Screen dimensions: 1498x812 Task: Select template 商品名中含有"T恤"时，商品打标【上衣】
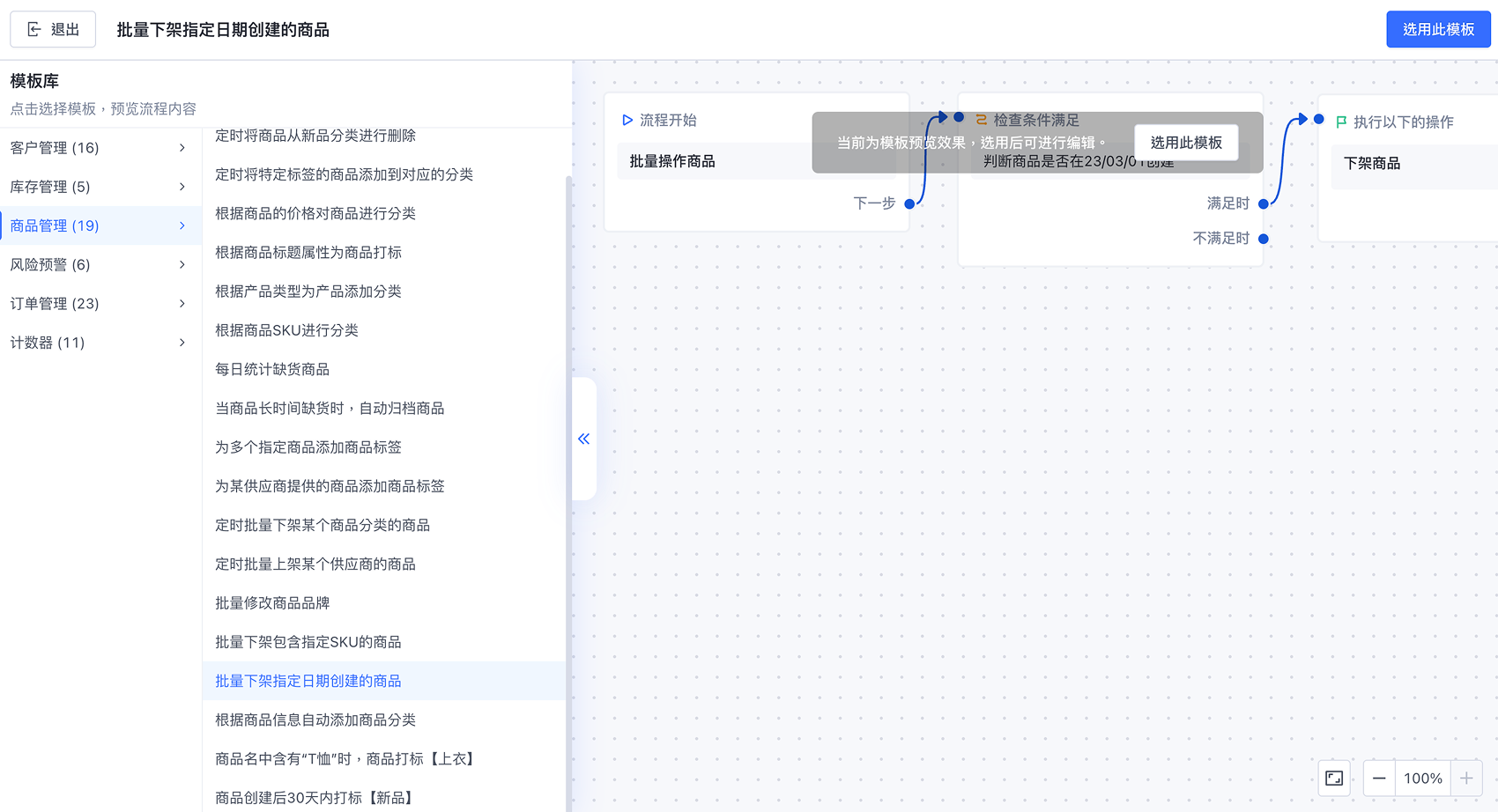click(384, 758)
